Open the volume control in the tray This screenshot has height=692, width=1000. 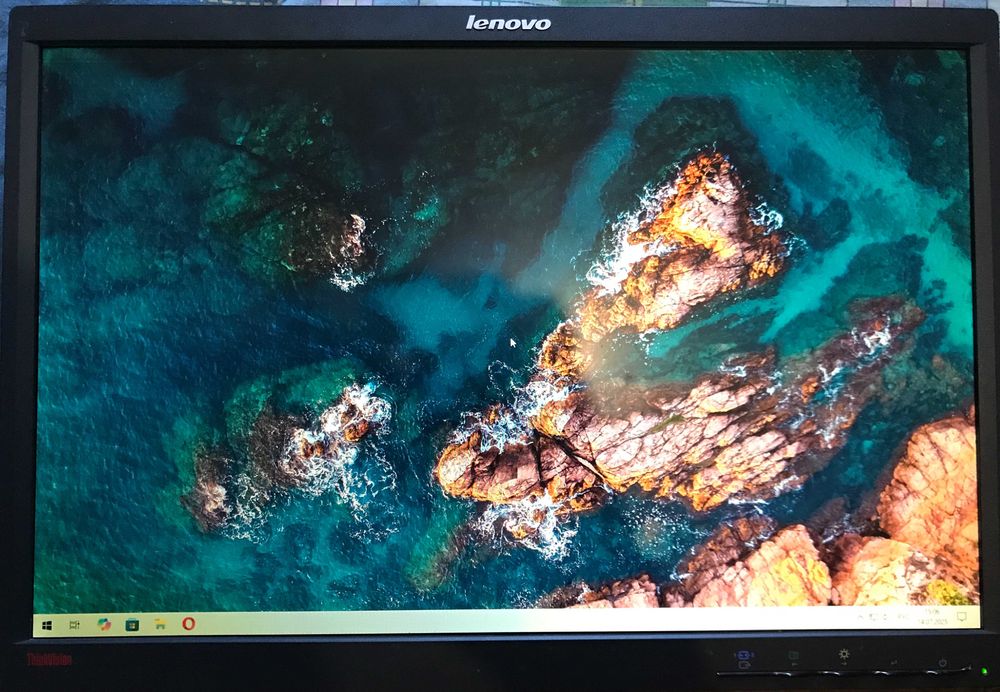click(x=885, y=617)
